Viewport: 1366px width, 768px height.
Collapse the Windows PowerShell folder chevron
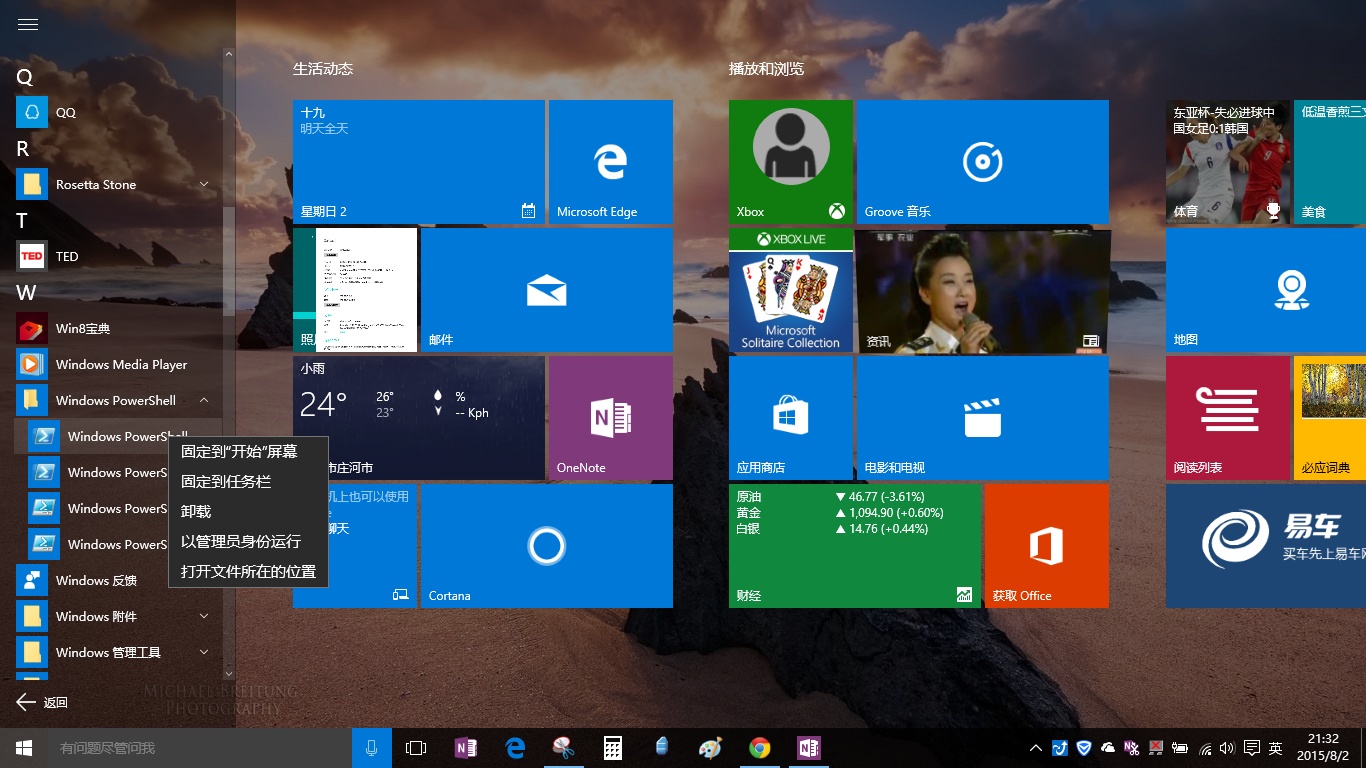(x=204, y=400)
